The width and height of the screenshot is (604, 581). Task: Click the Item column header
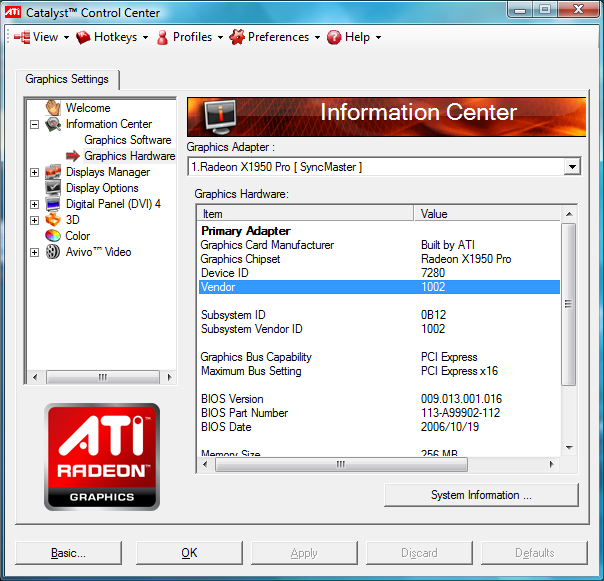pyautogui.click(x=305, y=214)
